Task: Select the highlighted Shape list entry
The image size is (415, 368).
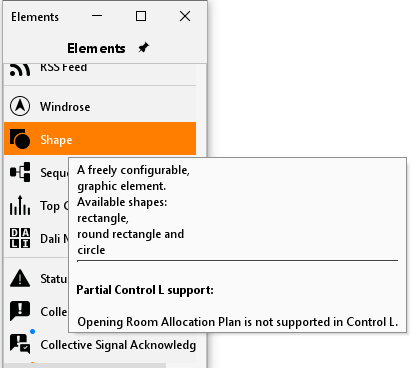Action: [100, 139]
